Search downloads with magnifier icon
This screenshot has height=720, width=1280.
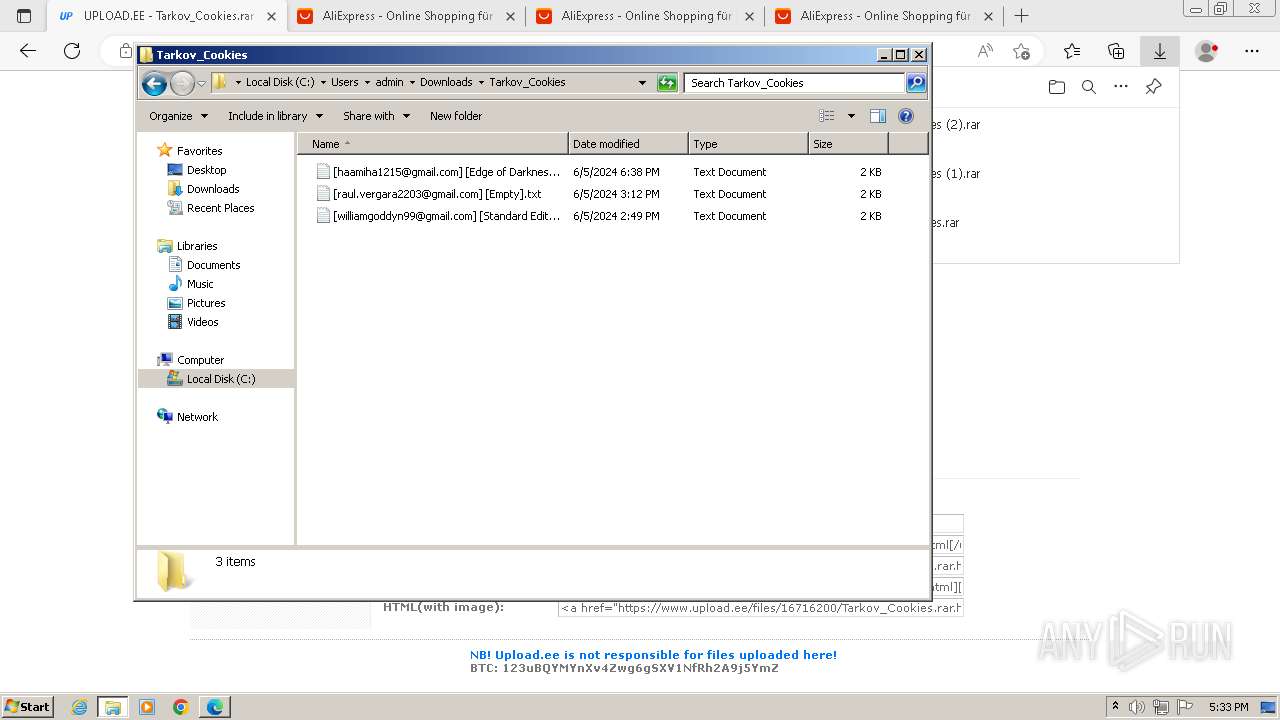(1089, 87)
